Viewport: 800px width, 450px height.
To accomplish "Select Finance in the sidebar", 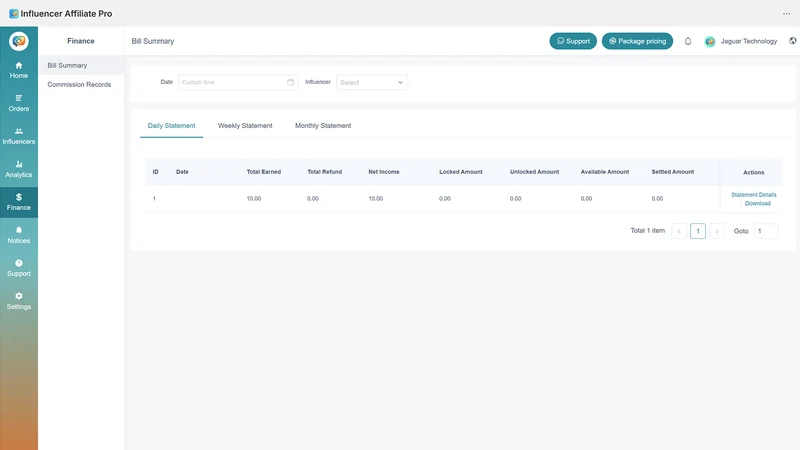I will coord(18,202).
